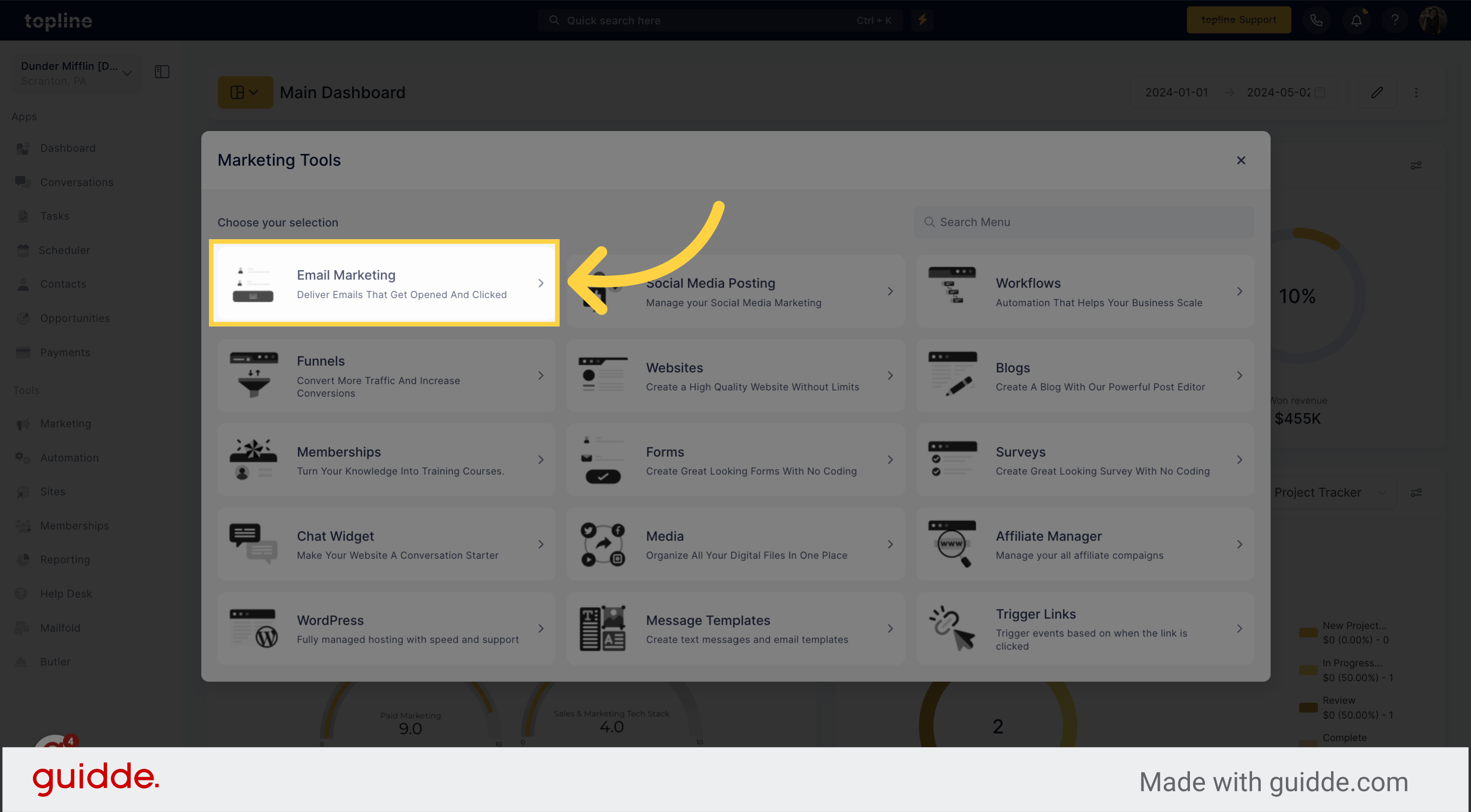Click the Message Templates icon
1471x812 pixels.
click(603, 628)
